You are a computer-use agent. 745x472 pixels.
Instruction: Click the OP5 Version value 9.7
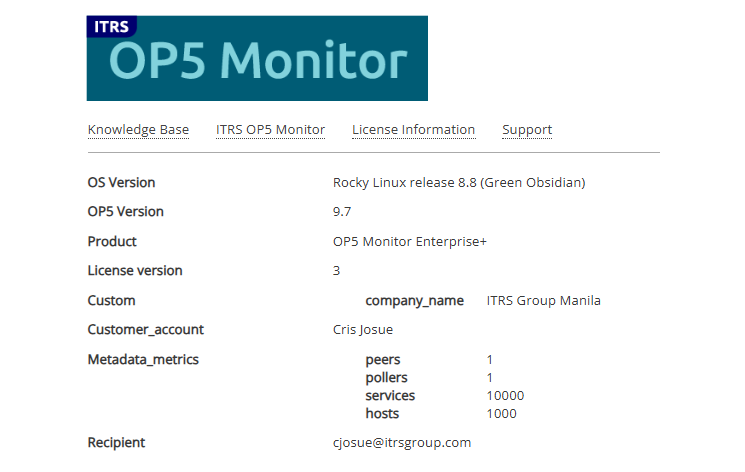point(342,212)
